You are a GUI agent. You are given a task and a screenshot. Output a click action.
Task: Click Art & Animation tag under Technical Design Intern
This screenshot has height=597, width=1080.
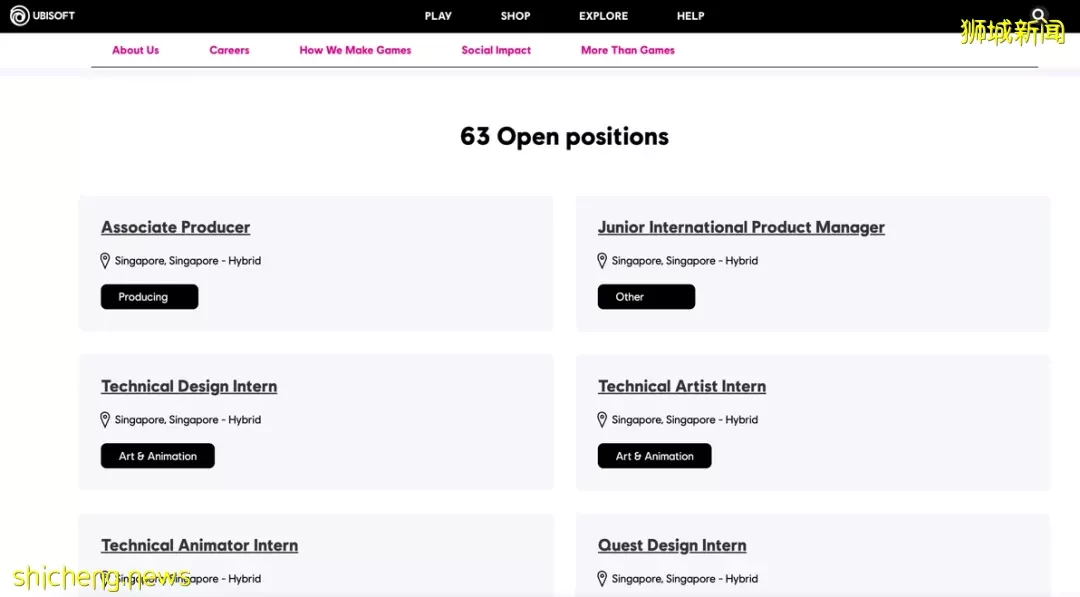[158, 456]
